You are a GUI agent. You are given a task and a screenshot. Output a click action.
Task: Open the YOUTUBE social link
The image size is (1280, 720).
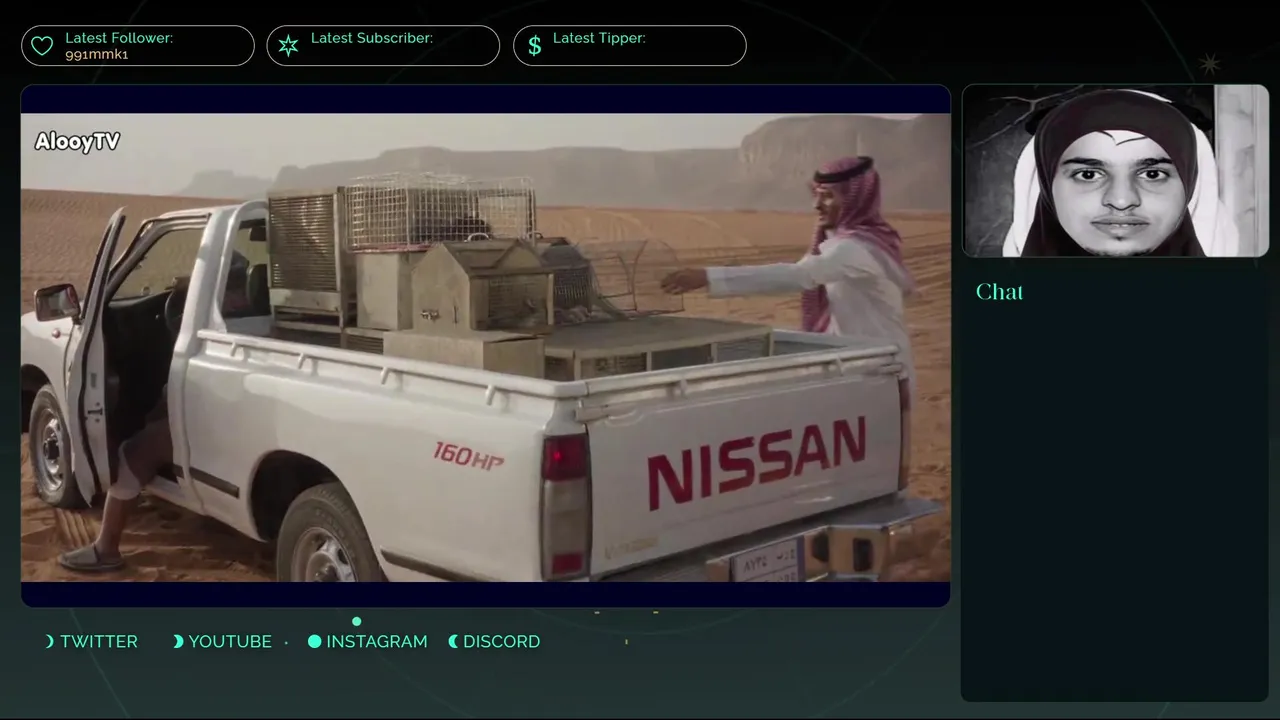[x=230, y=642]
